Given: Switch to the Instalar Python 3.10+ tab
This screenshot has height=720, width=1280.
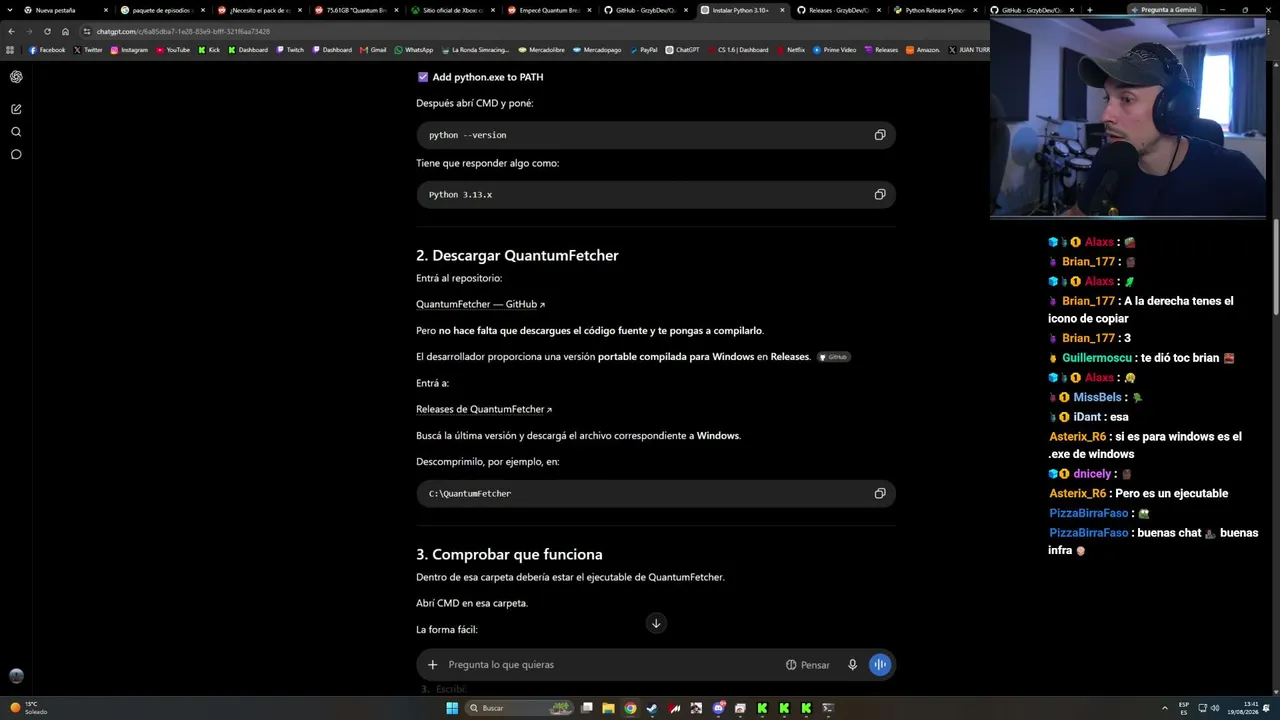Looking at the screenshot, I should pyautogui.click(x=743, y=10).
